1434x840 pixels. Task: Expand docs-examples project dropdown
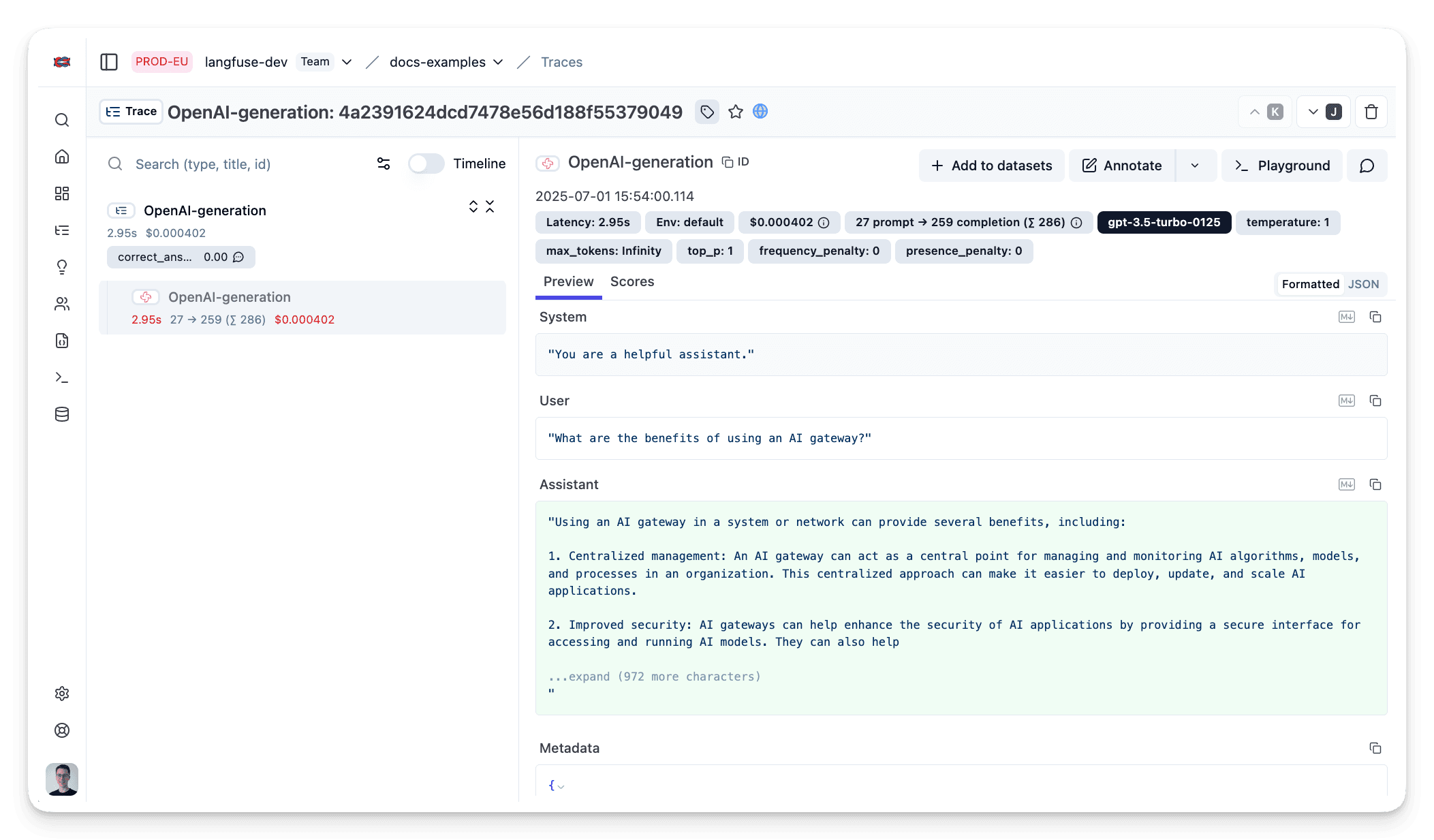pos(498,62)
